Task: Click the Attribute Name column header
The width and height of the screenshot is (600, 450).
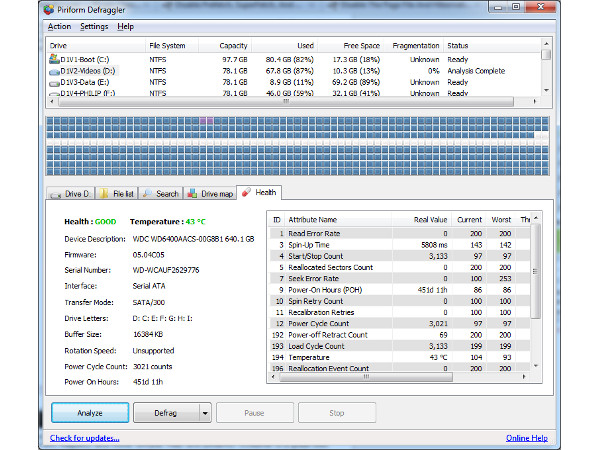Action: tap(338, 220)
